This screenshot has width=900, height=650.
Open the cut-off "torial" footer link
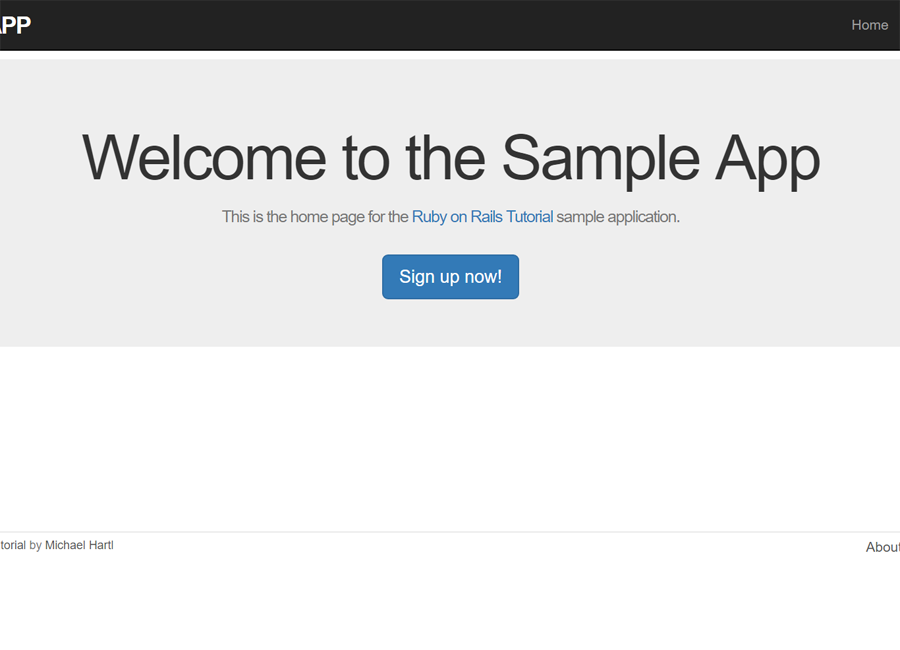point(13,545)
